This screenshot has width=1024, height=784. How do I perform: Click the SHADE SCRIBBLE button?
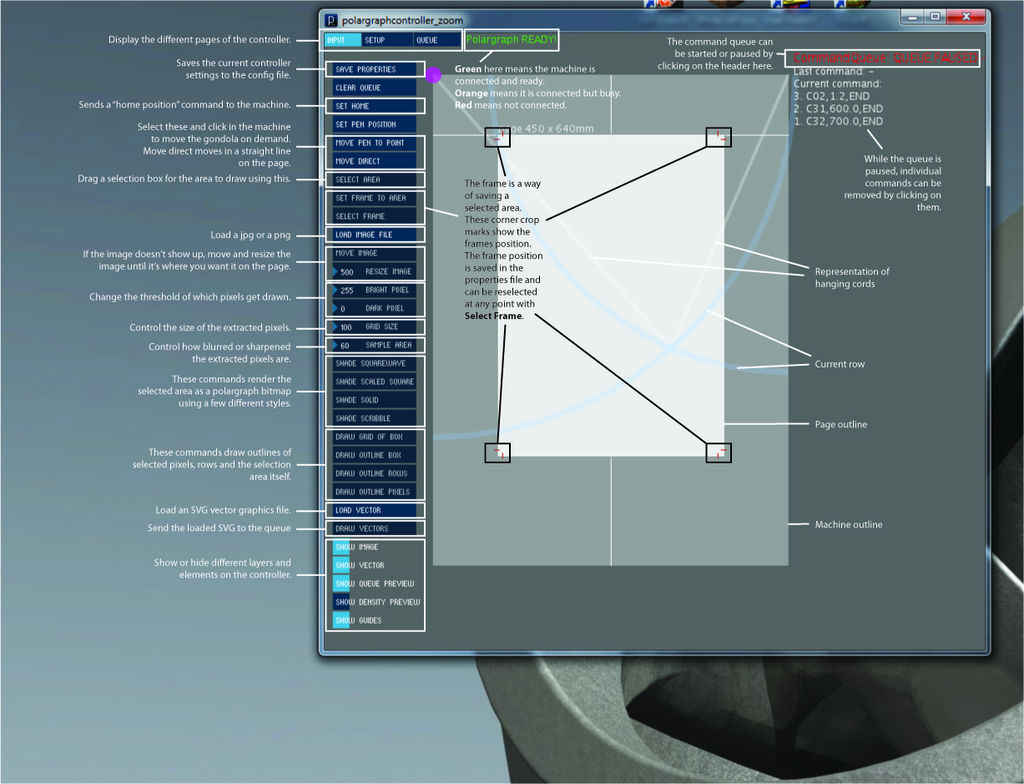(x=374, y=418)
